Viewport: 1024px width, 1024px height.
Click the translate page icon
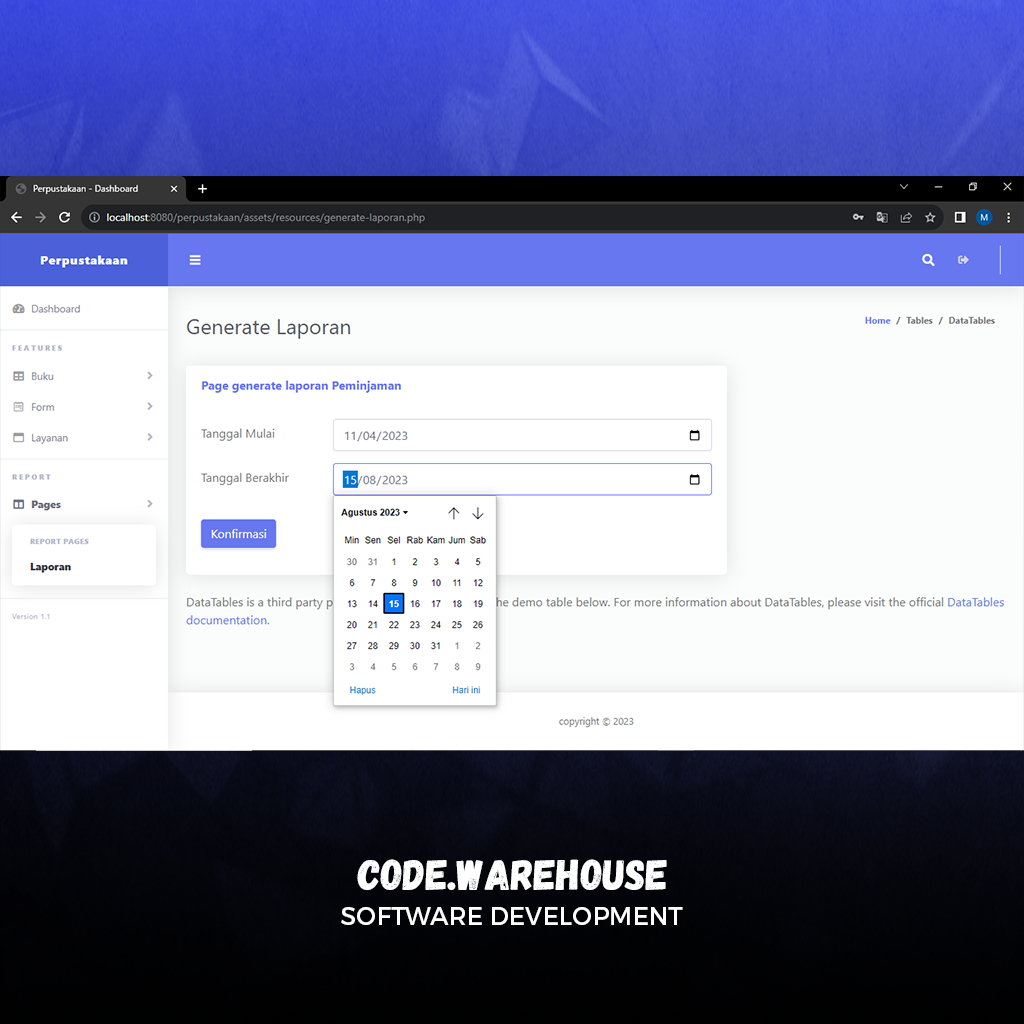pyautogui.click(x=882, y=217)
